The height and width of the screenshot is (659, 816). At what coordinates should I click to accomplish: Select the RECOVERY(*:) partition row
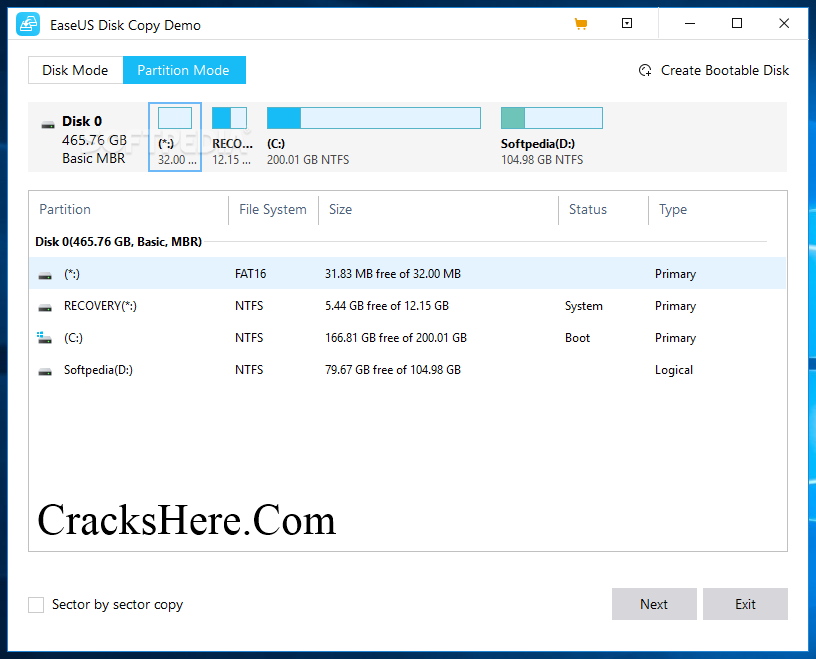(407, 306)
